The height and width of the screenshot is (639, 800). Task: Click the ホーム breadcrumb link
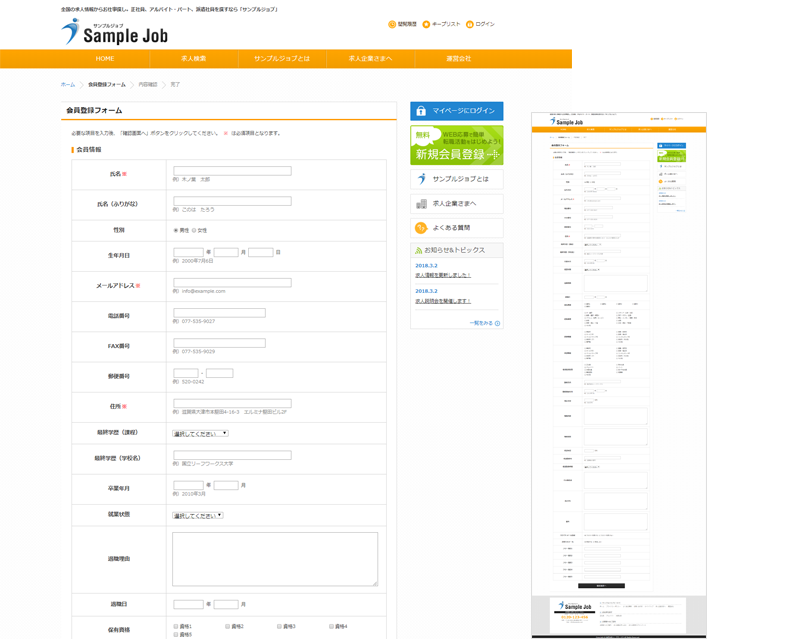coord(68,85)
